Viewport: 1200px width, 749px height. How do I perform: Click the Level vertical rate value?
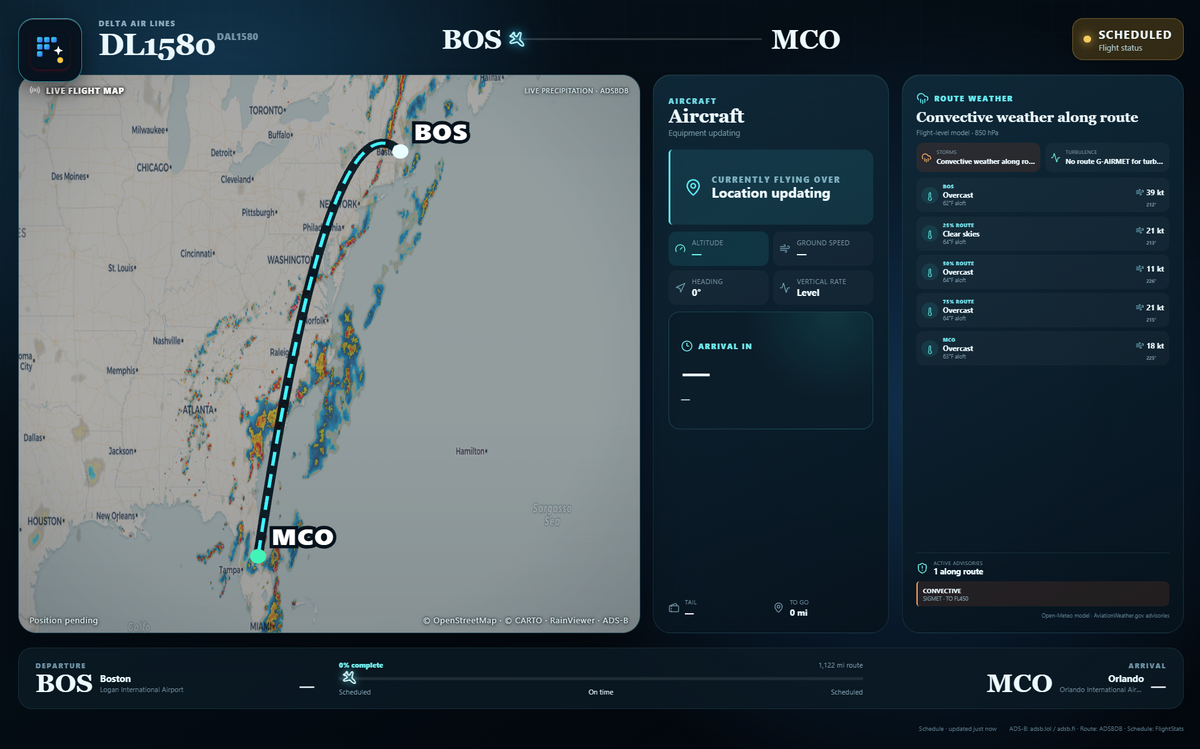coord(807,293)
